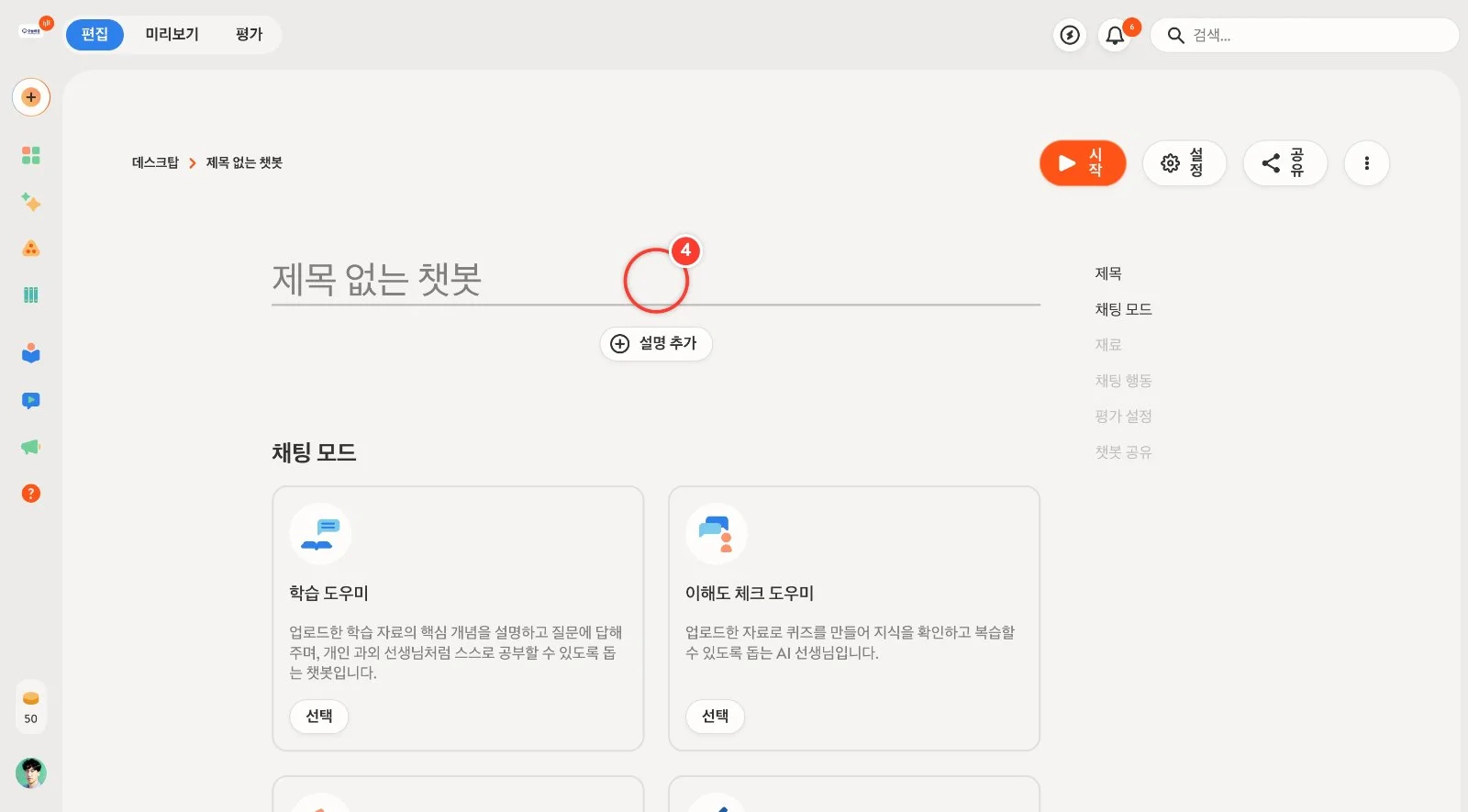Jump to 제목 in the outline navigation
1468x812 pixels.
click(x=1108, y=273)
